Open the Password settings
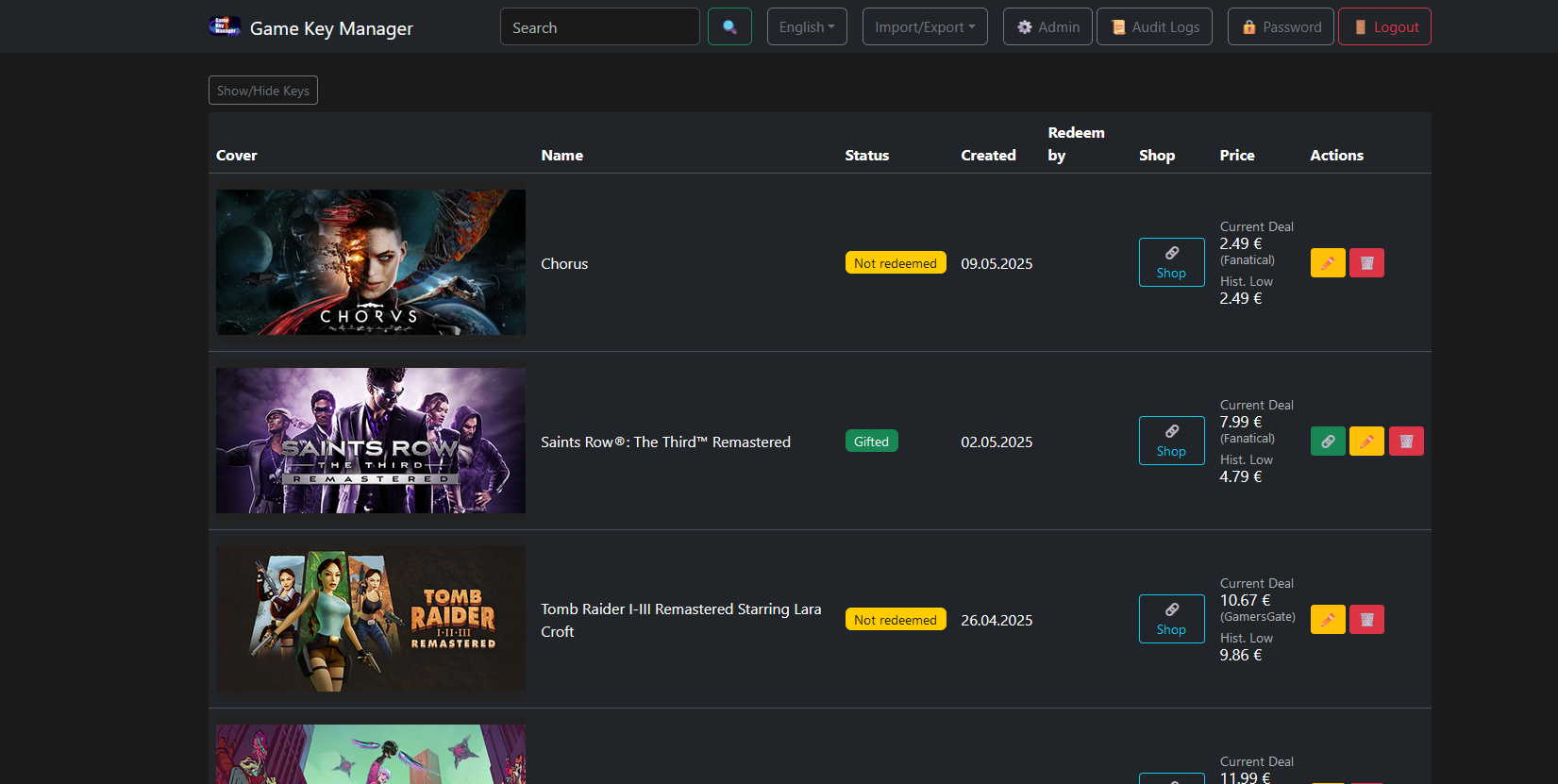Screen dimensions: 1558x784 pos(1281,27)
